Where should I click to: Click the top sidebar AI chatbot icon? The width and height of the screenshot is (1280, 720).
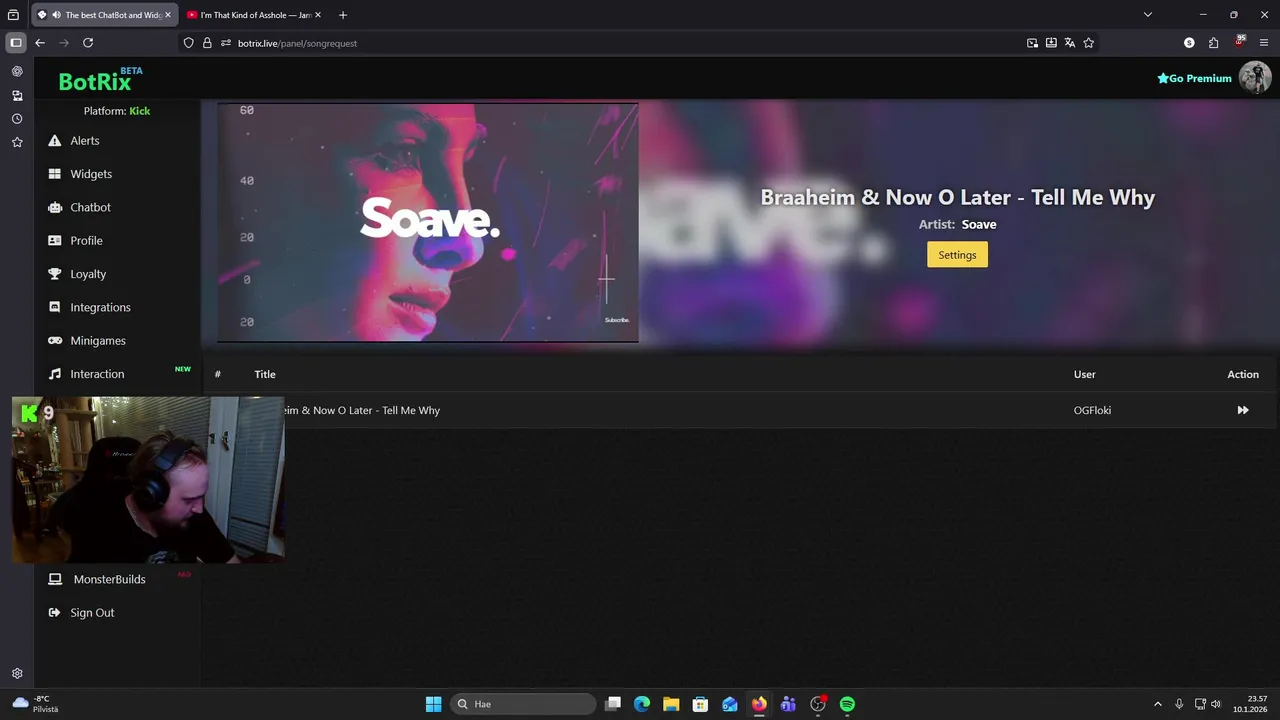17,72
